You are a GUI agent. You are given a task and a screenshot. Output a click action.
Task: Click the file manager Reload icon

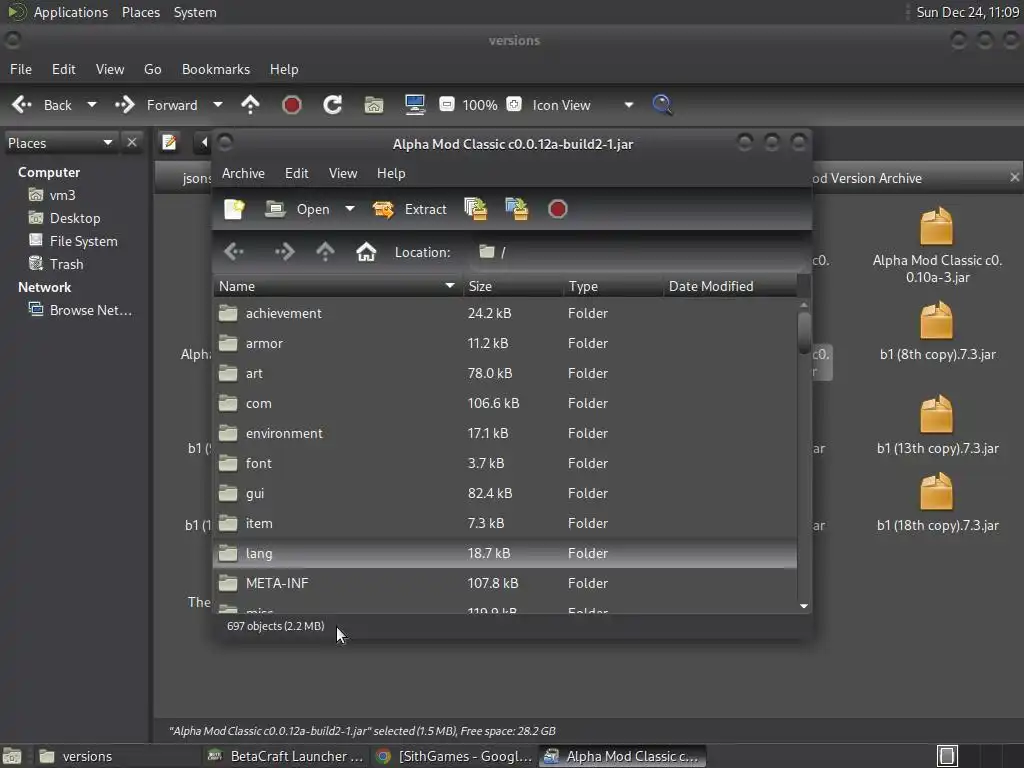coord(332,104)
